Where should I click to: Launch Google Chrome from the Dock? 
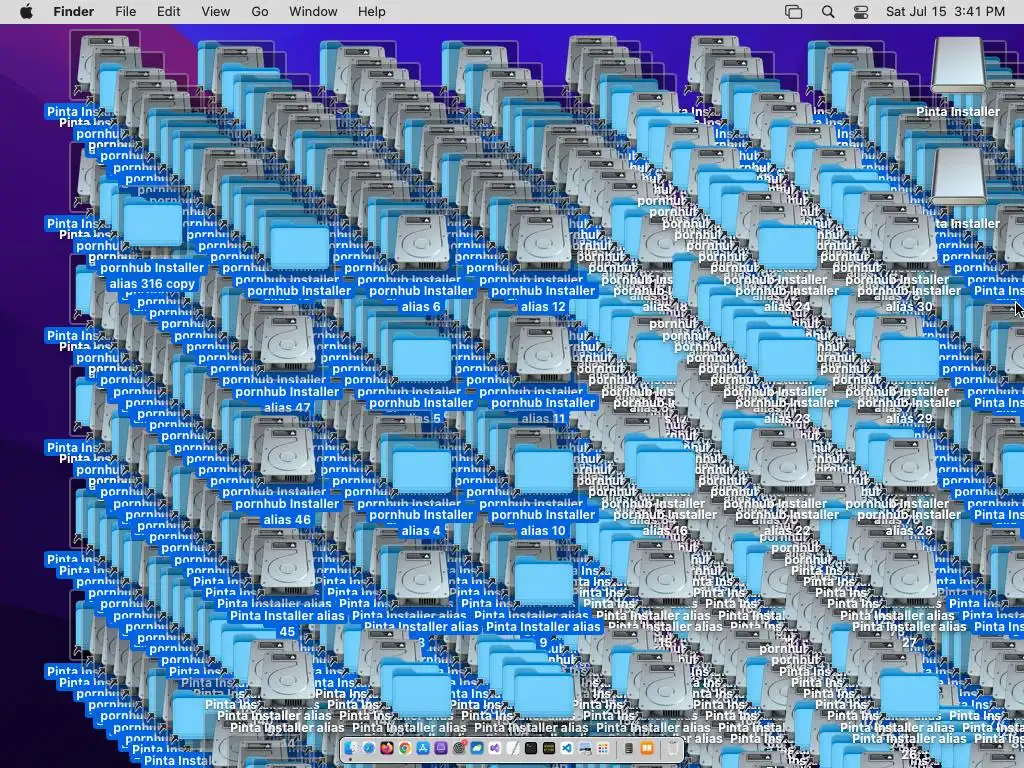[406, 748]
